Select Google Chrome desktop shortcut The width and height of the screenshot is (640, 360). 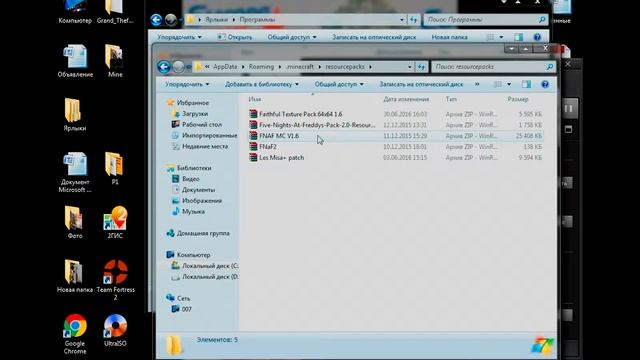click(x=75, y=334)
